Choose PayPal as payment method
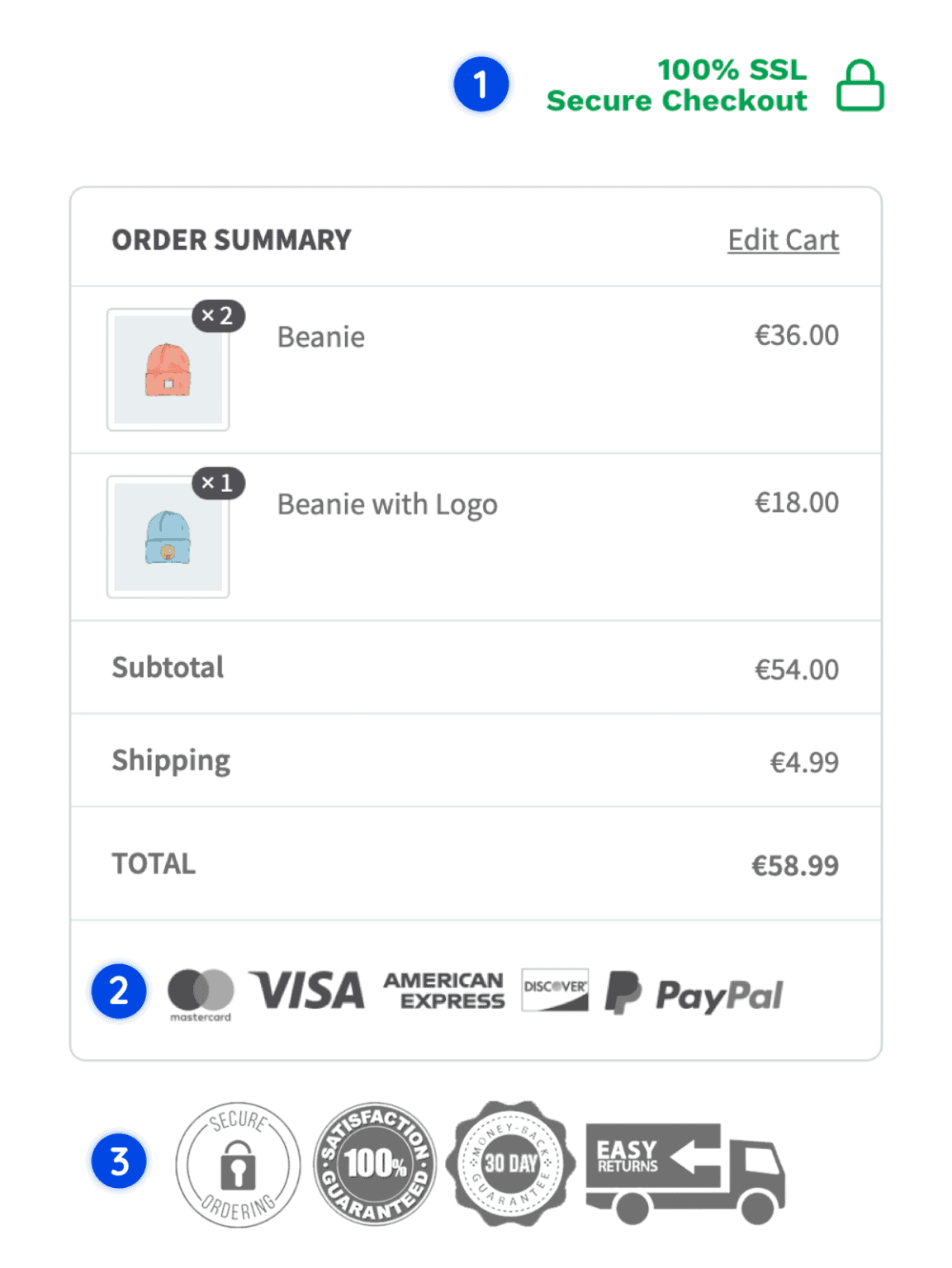 (694, 994)
